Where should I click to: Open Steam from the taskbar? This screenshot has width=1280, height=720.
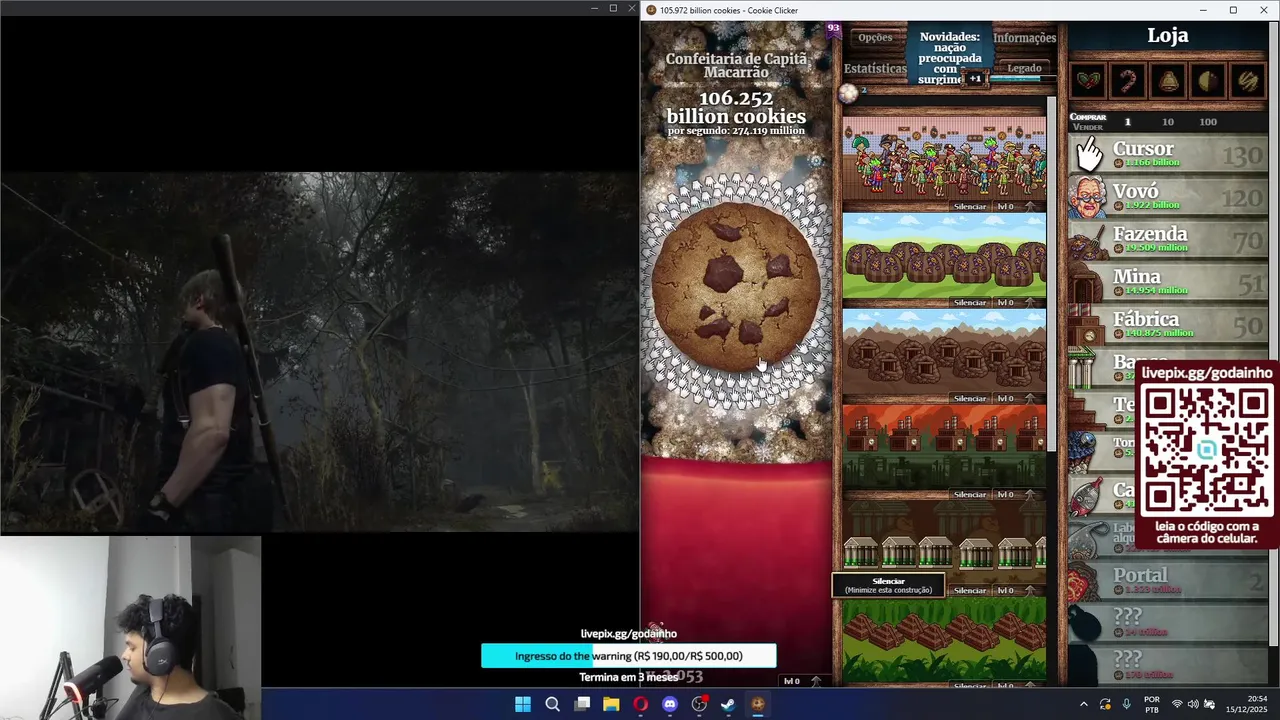[728, 704]
